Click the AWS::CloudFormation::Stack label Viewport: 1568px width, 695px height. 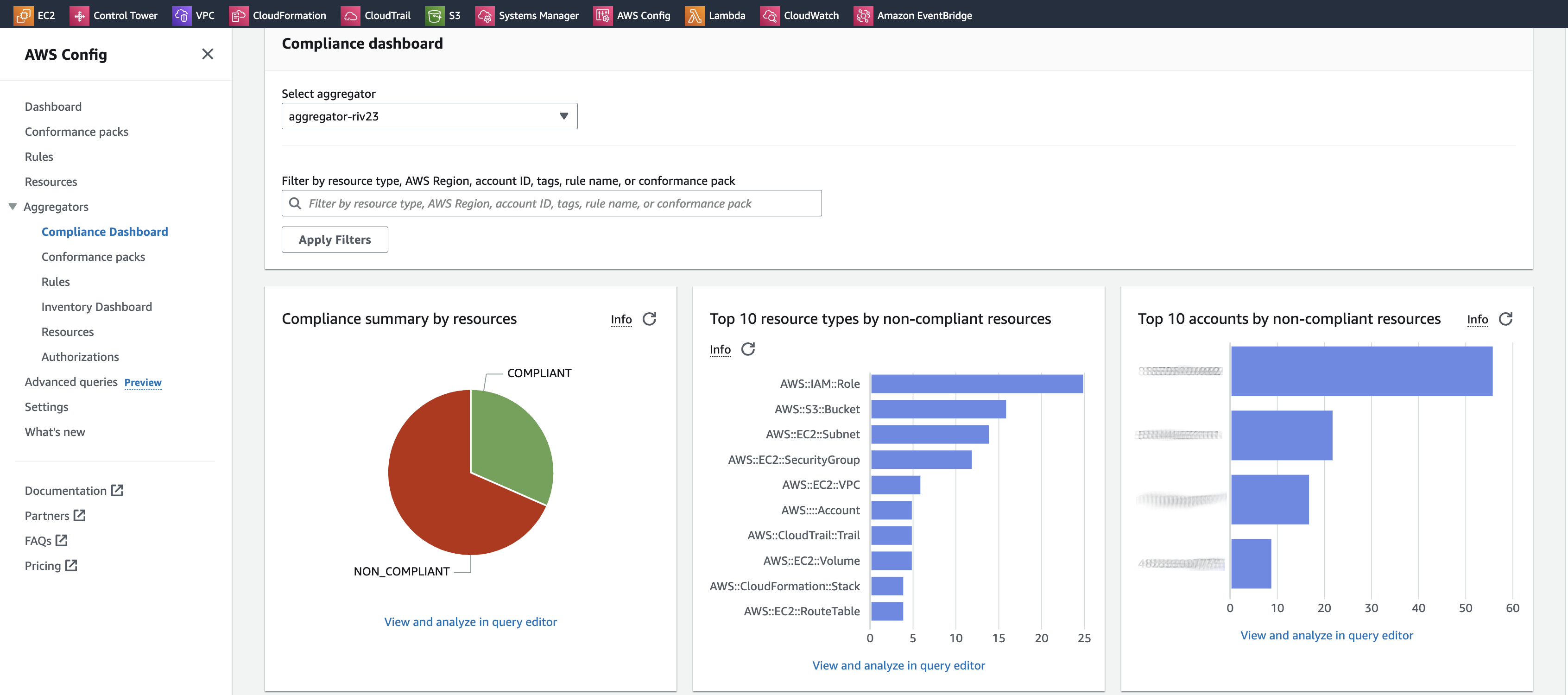(x=784, y=586)
